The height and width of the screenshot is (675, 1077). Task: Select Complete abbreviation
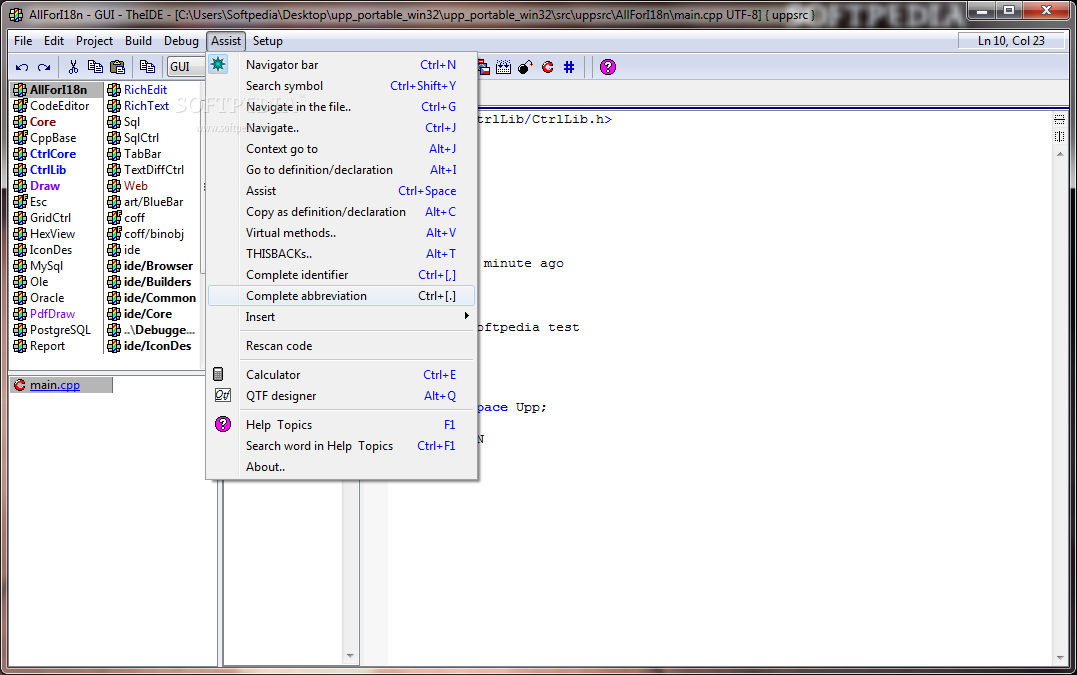[341, 296]
